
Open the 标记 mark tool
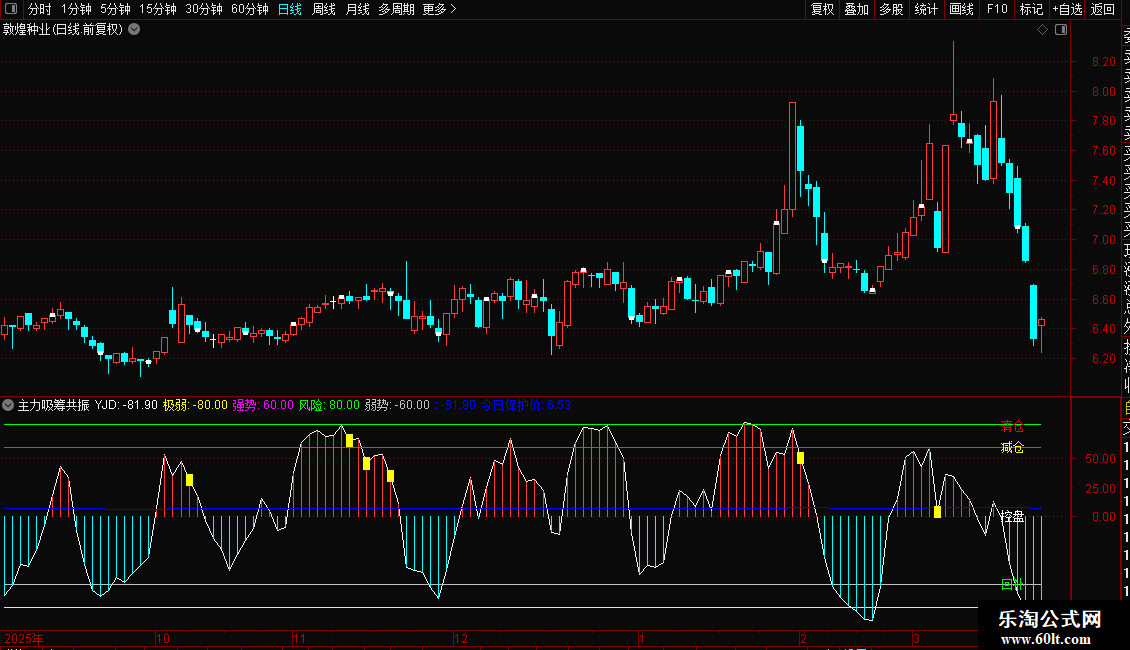coord(1030,9)
